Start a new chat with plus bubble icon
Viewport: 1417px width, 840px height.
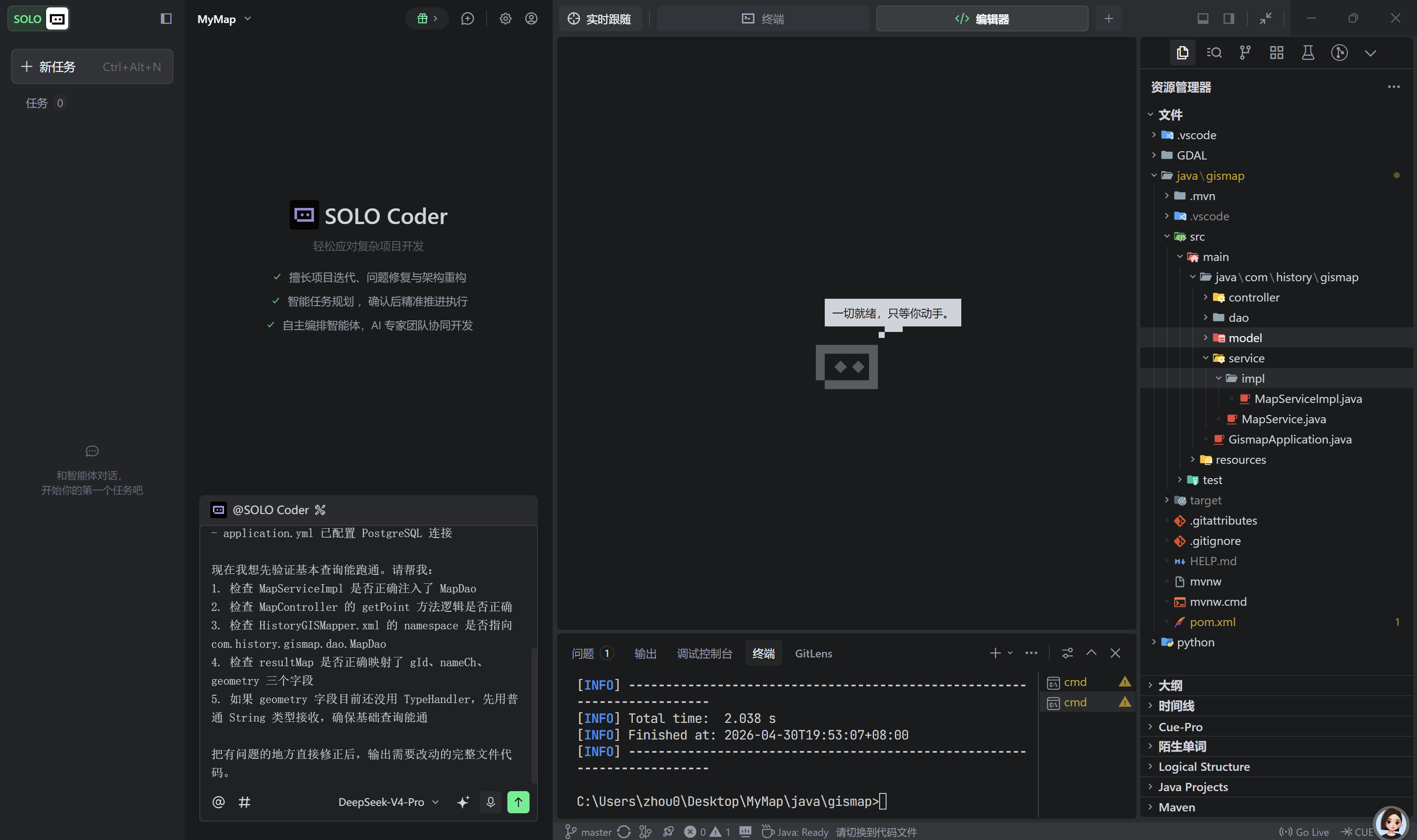[x=467, y=19]
